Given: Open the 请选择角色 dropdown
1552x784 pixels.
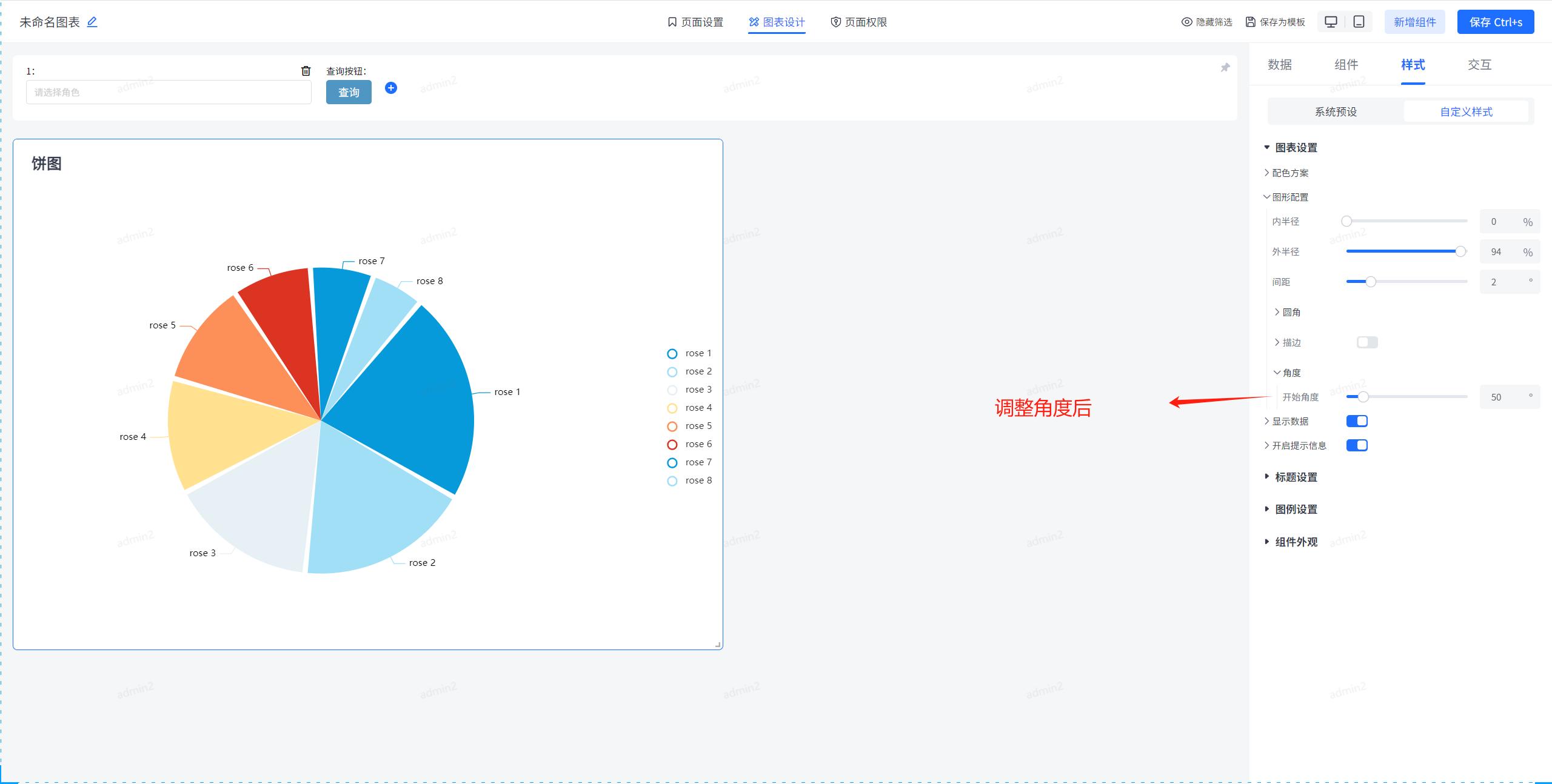Looking at the screenshot, I should point(169,92).
